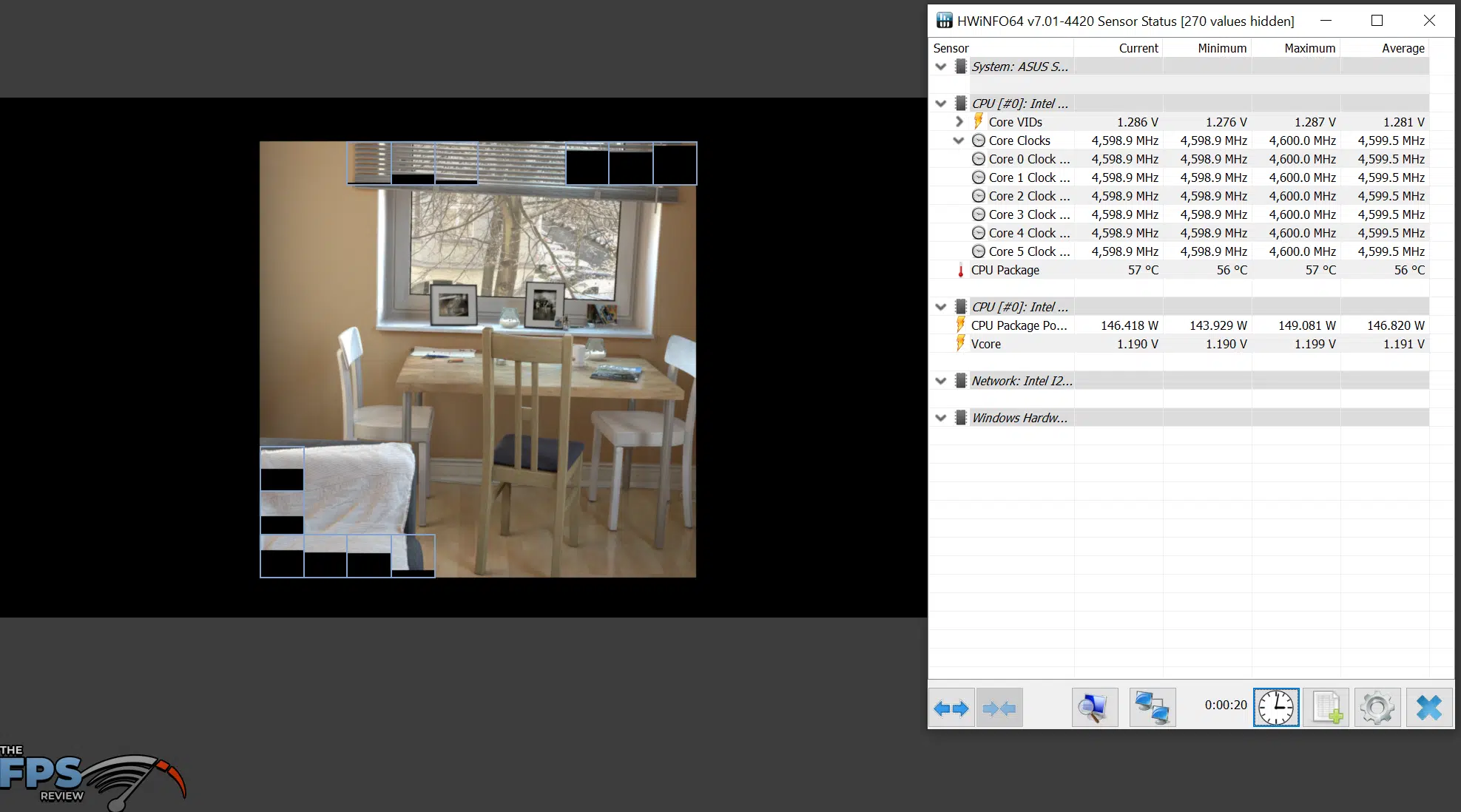Click the CPU Package Power current value 146.418 W
The width and height of the screenshot is (1461, 812).
coord(1130,325)
